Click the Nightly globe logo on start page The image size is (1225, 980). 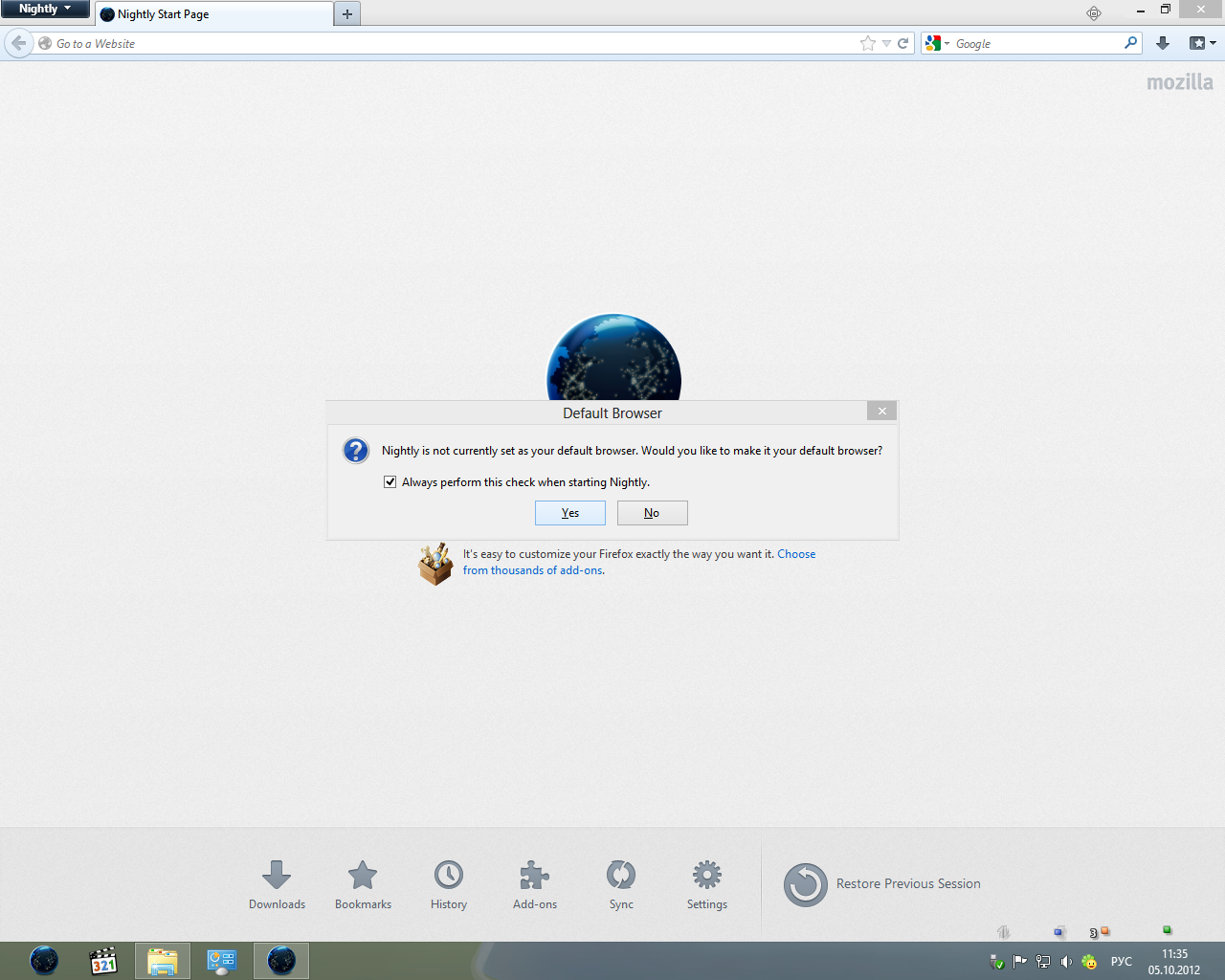tap(613, 357)
